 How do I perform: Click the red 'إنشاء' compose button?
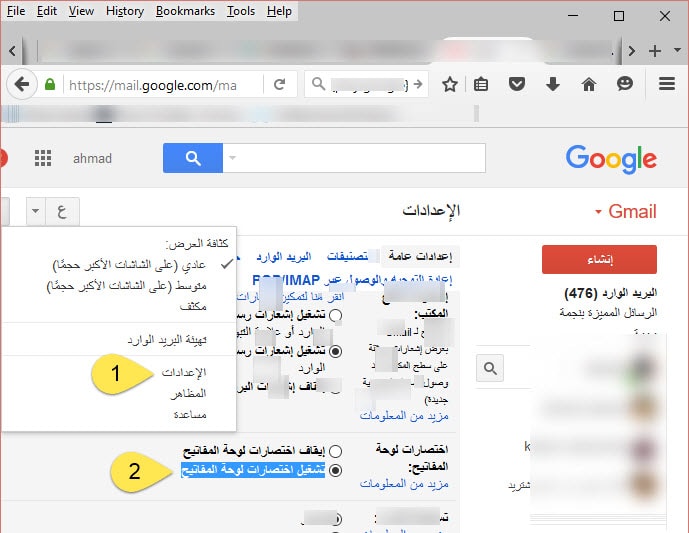(x=598, y=259)
